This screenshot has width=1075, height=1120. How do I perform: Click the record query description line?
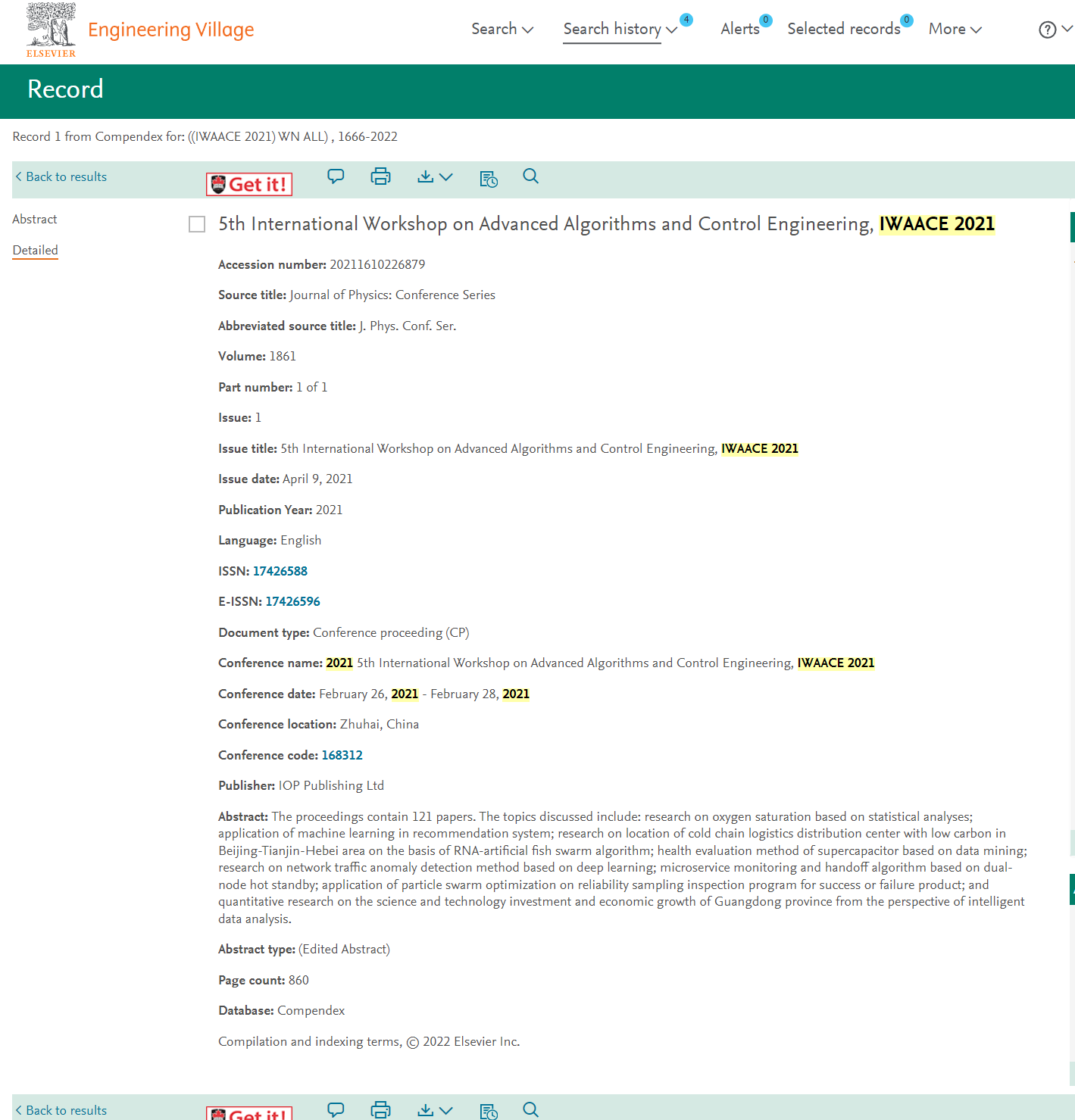[205, 136]
